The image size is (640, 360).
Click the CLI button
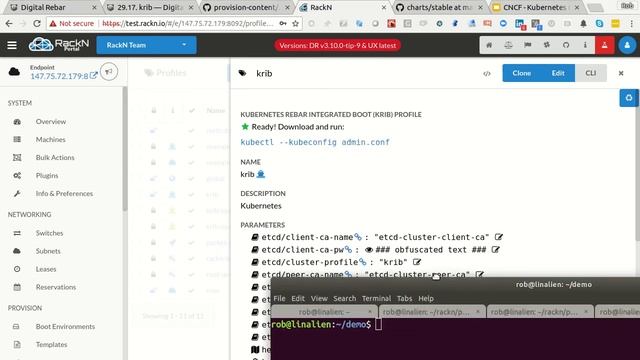[x=591, y=73]
